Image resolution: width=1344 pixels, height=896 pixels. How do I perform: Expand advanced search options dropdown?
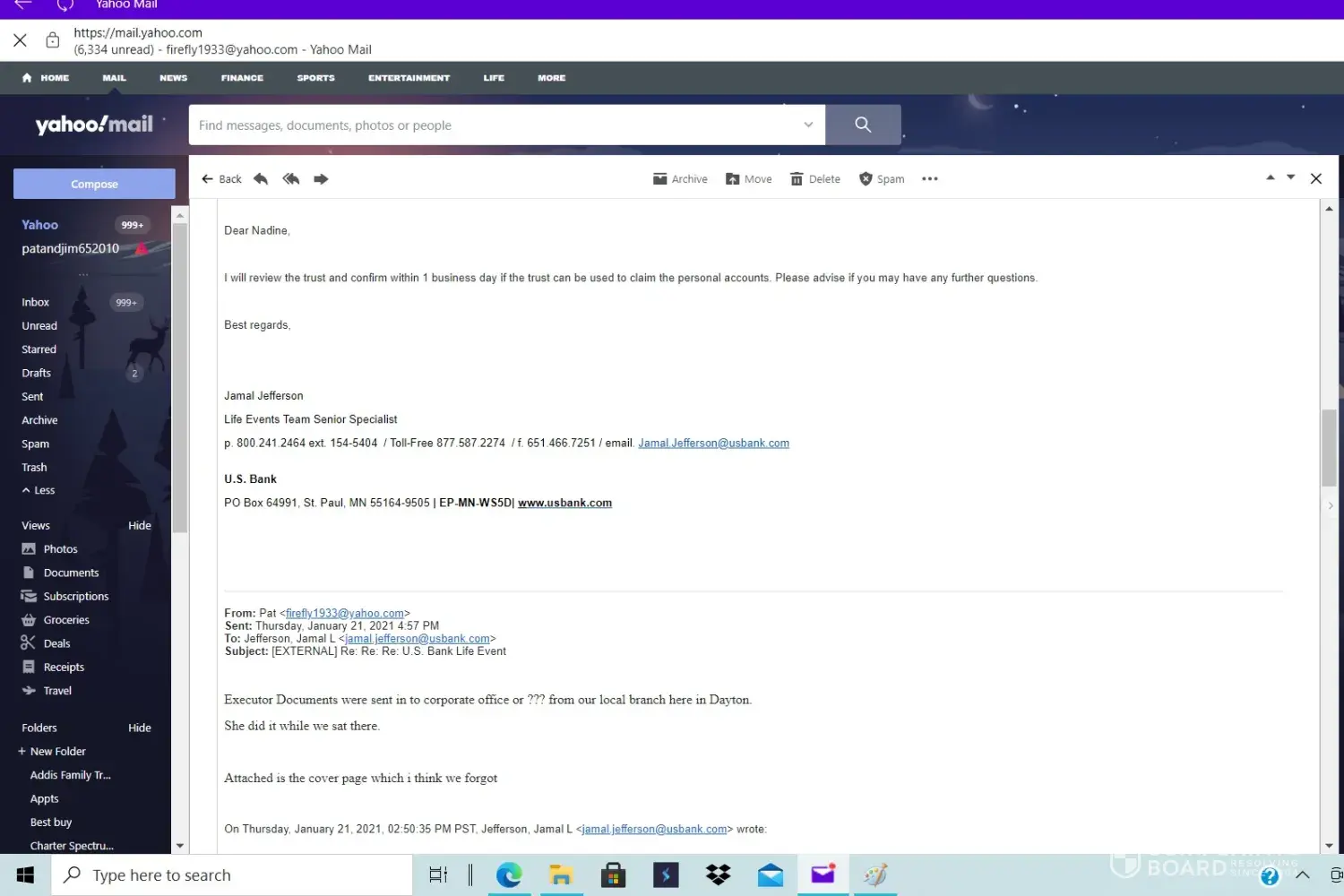point(808,125)
